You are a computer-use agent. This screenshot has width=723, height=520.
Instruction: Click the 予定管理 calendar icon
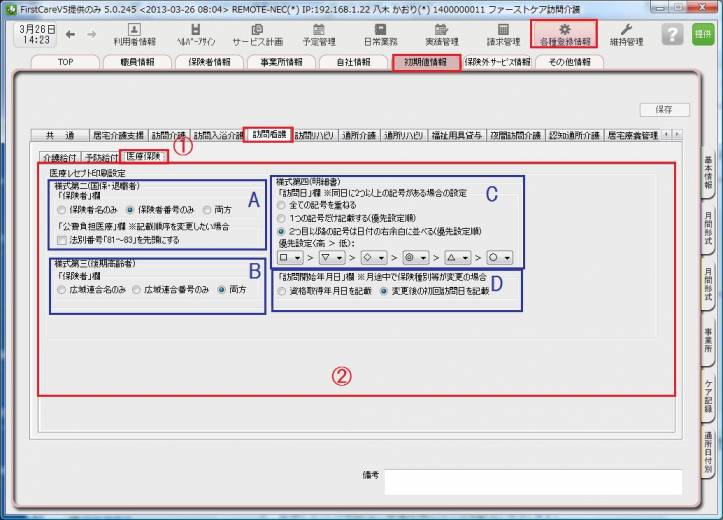(319, 35)
